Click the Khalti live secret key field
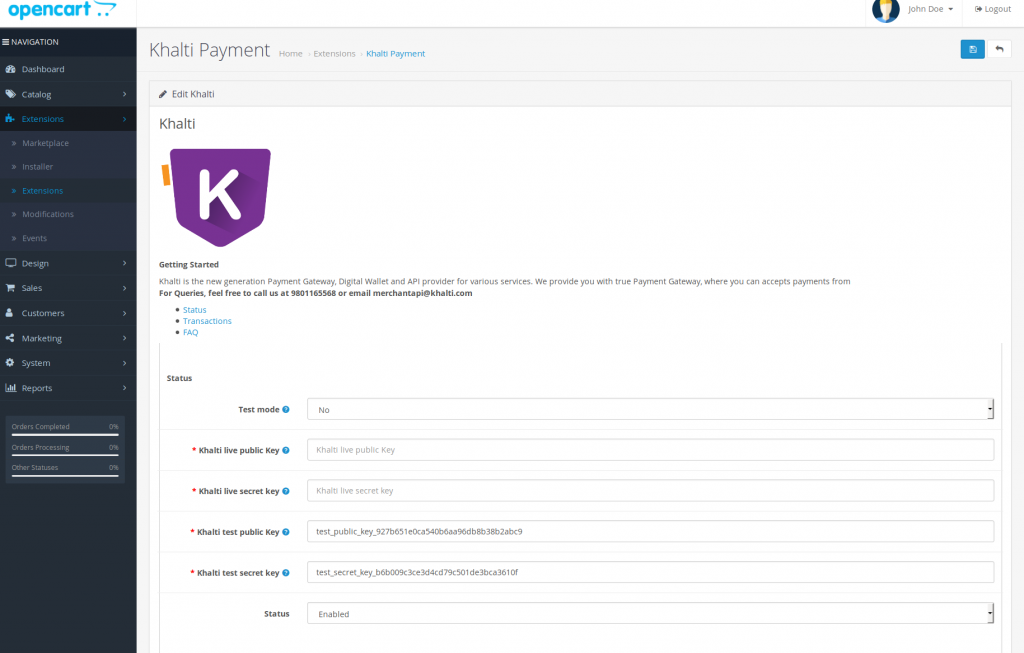This screenshot has height=653, width=1024. coord(650,491)
